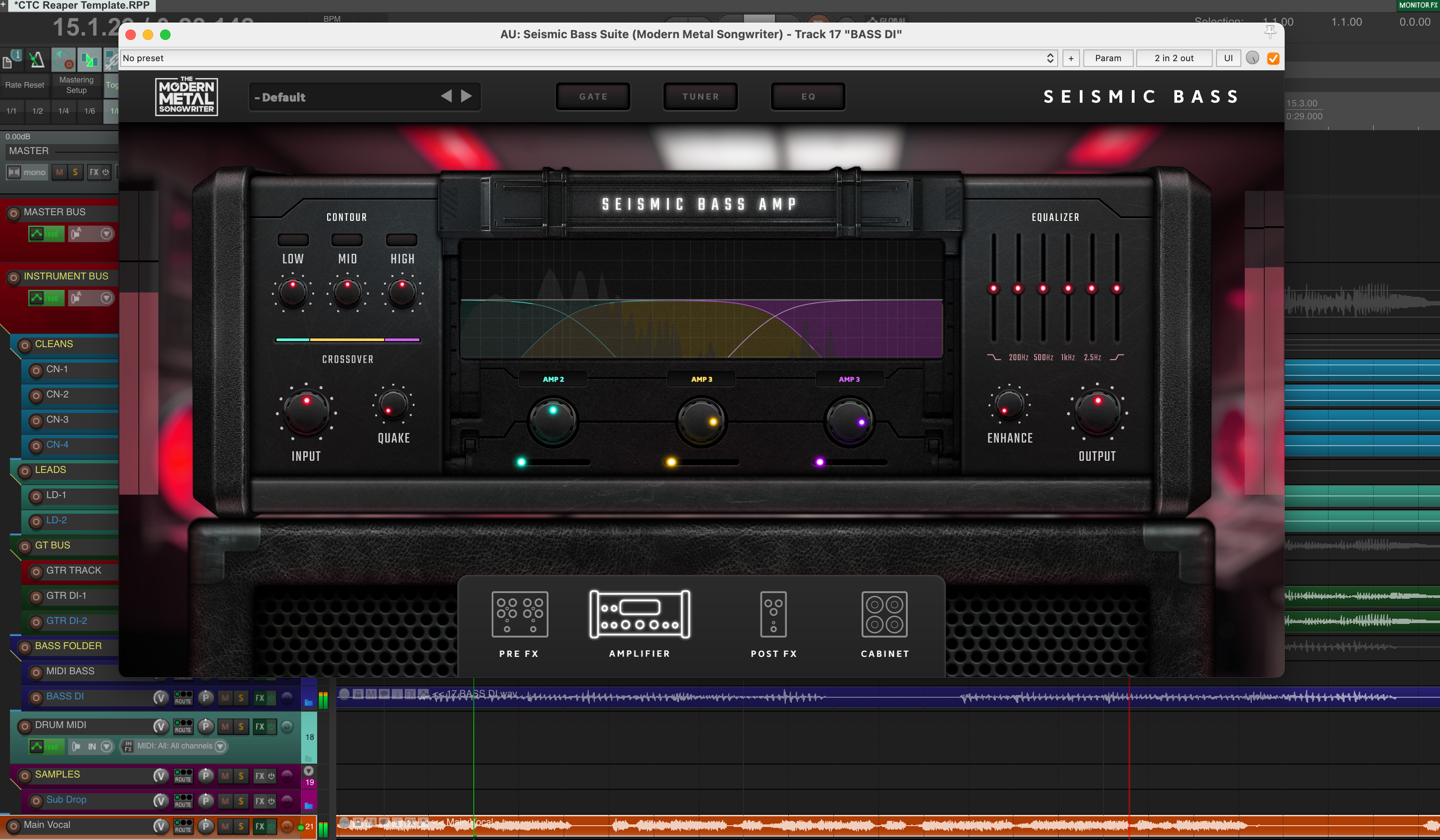Open the GATE tab
The width and height of the screenshot is (1440, 840).
pos(593,97)
